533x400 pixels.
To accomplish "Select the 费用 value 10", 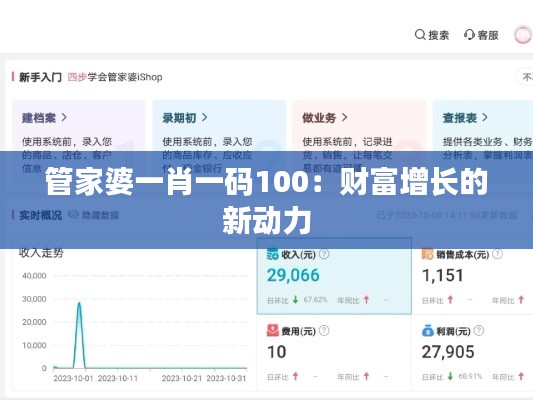I will tap(276, 352).
